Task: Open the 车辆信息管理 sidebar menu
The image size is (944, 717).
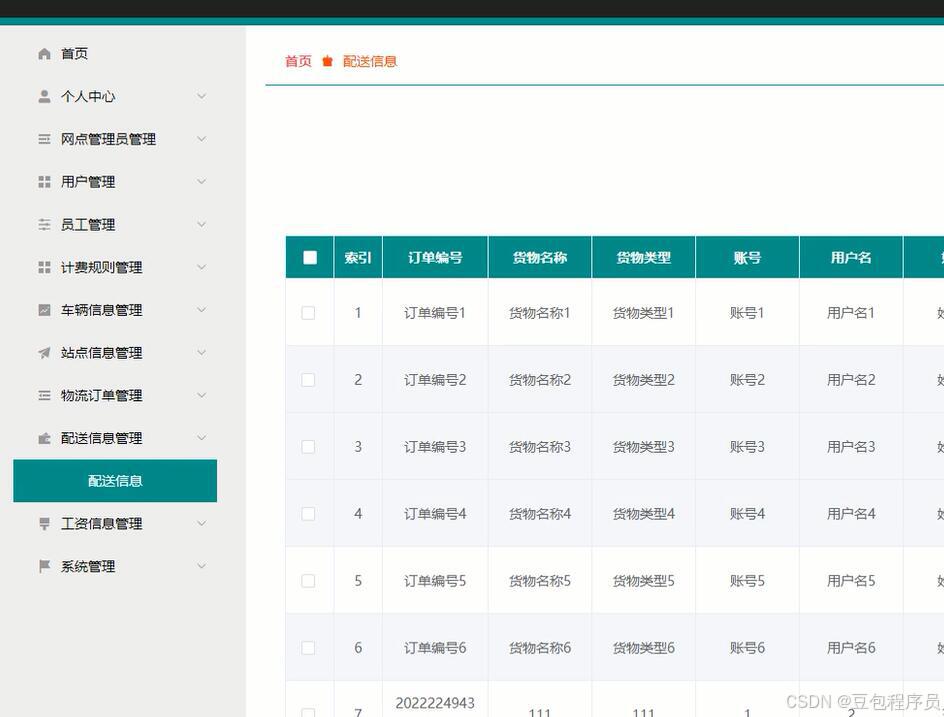Action: [115, 310]
